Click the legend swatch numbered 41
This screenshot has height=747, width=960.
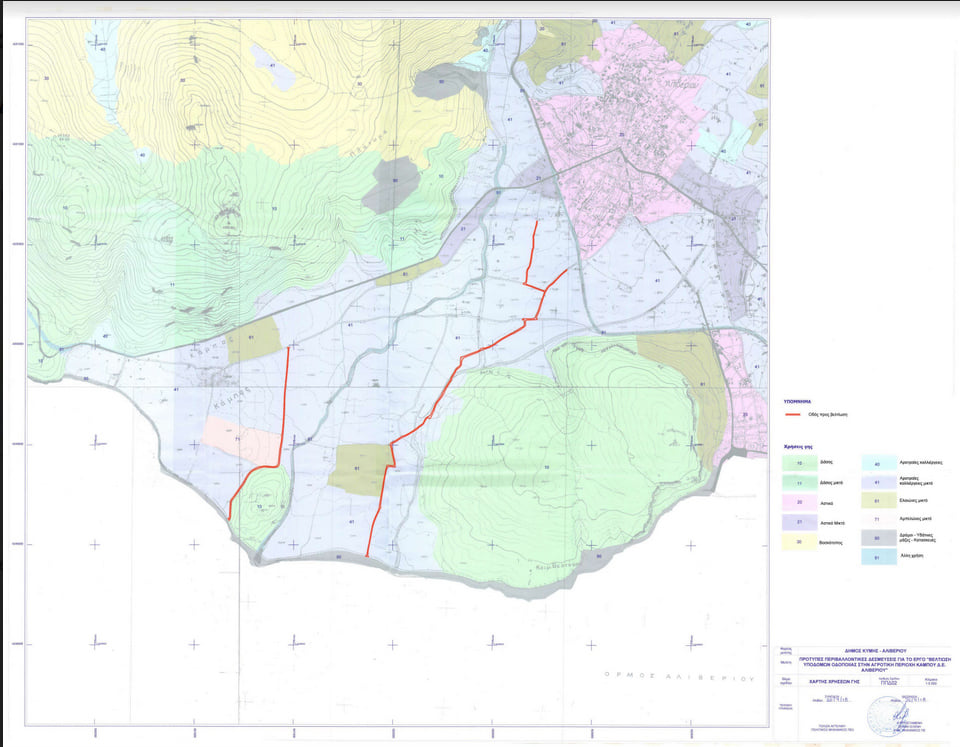point(879,482)
